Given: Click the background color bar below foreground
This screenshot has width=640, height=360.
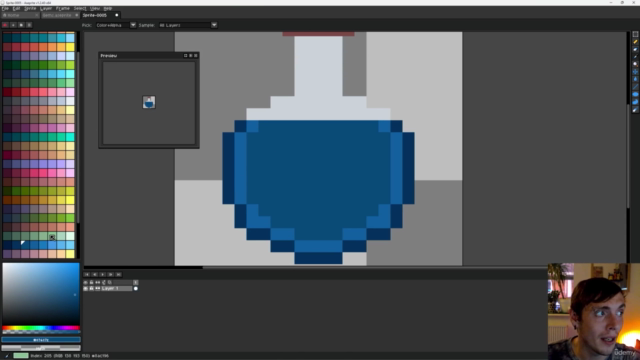Looking at the screenshot, I should point(41,348).
